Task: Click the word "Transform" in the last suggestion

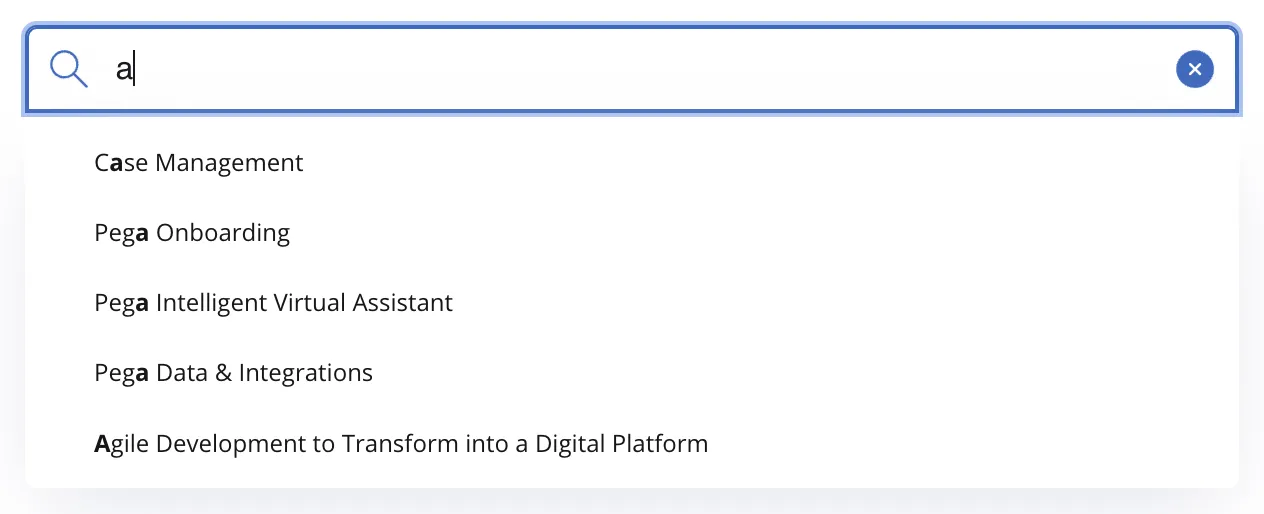Action: (x=391, y=443)
